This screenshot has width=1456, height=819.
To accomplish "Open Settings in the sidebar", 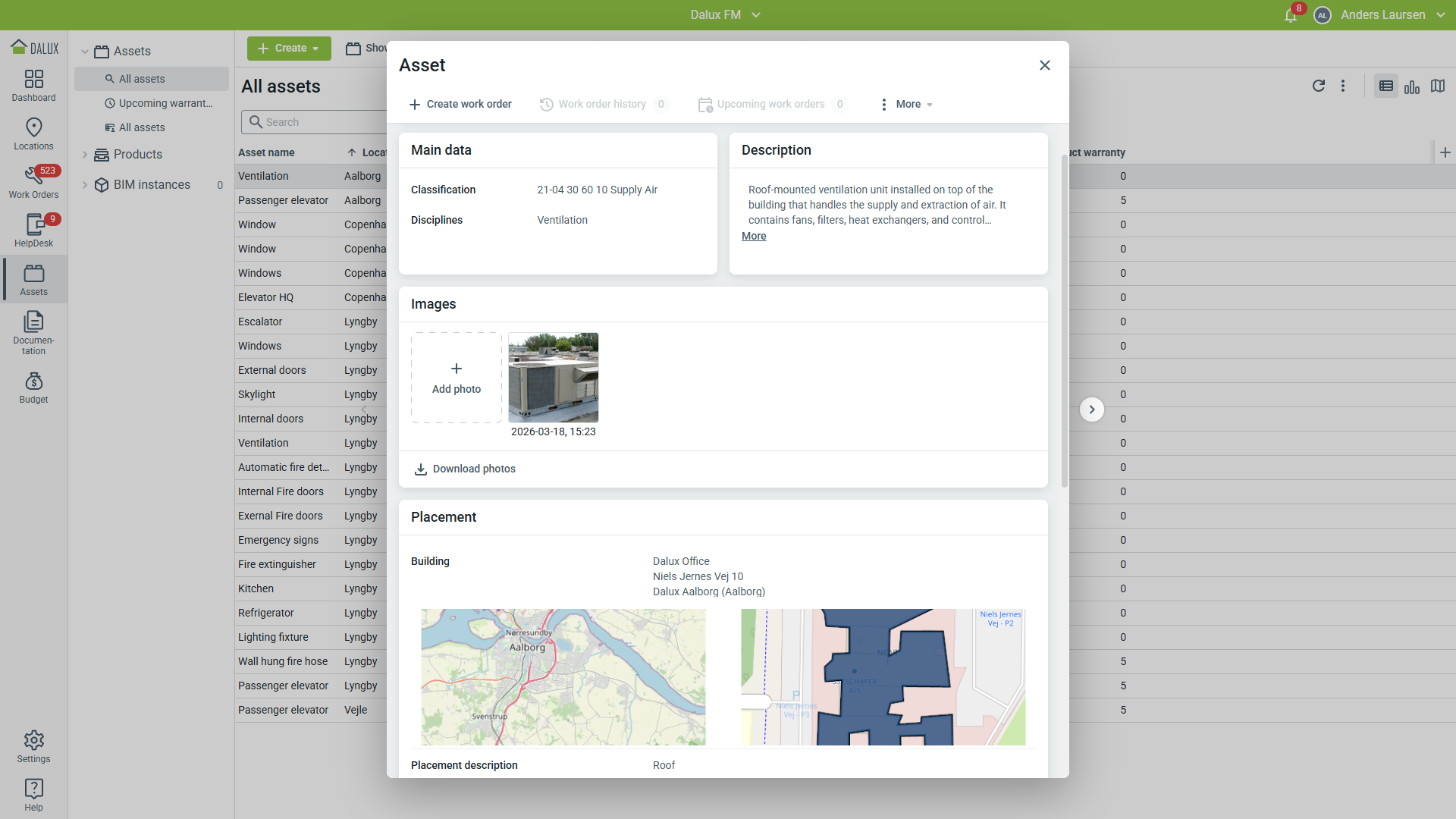I will click(x=34, y=747).
